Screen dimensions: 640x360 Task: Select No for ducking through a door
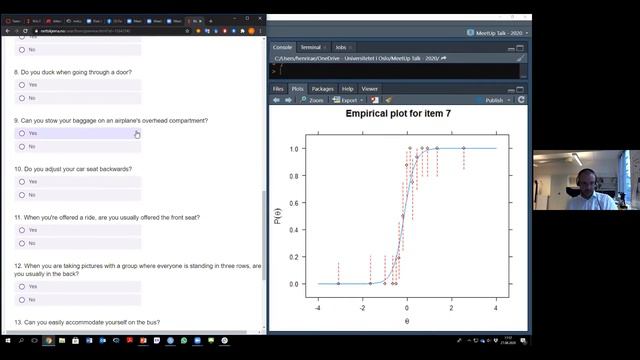(x=22, y=98)
